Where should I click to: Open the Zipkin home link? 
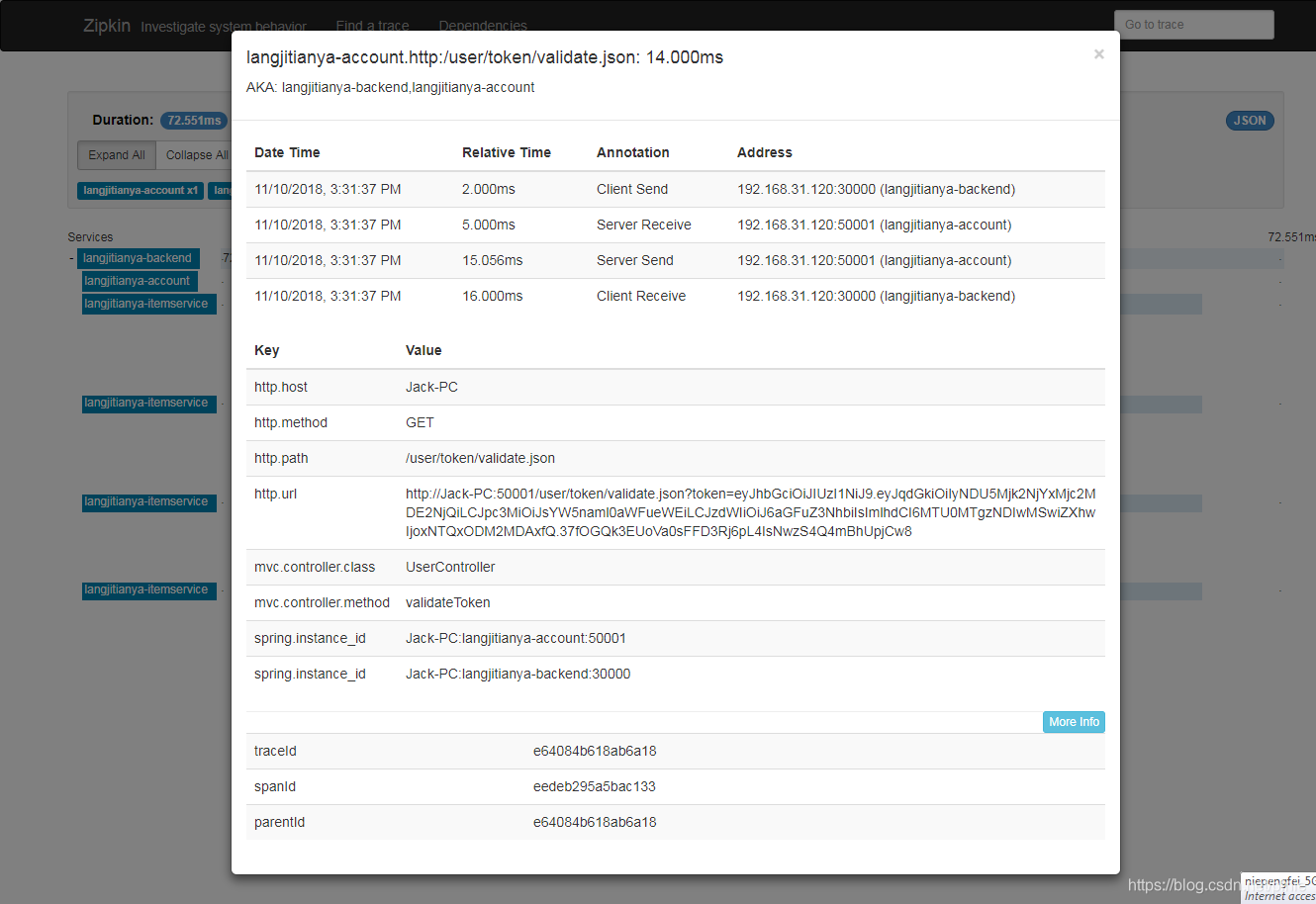coord(107,26)
